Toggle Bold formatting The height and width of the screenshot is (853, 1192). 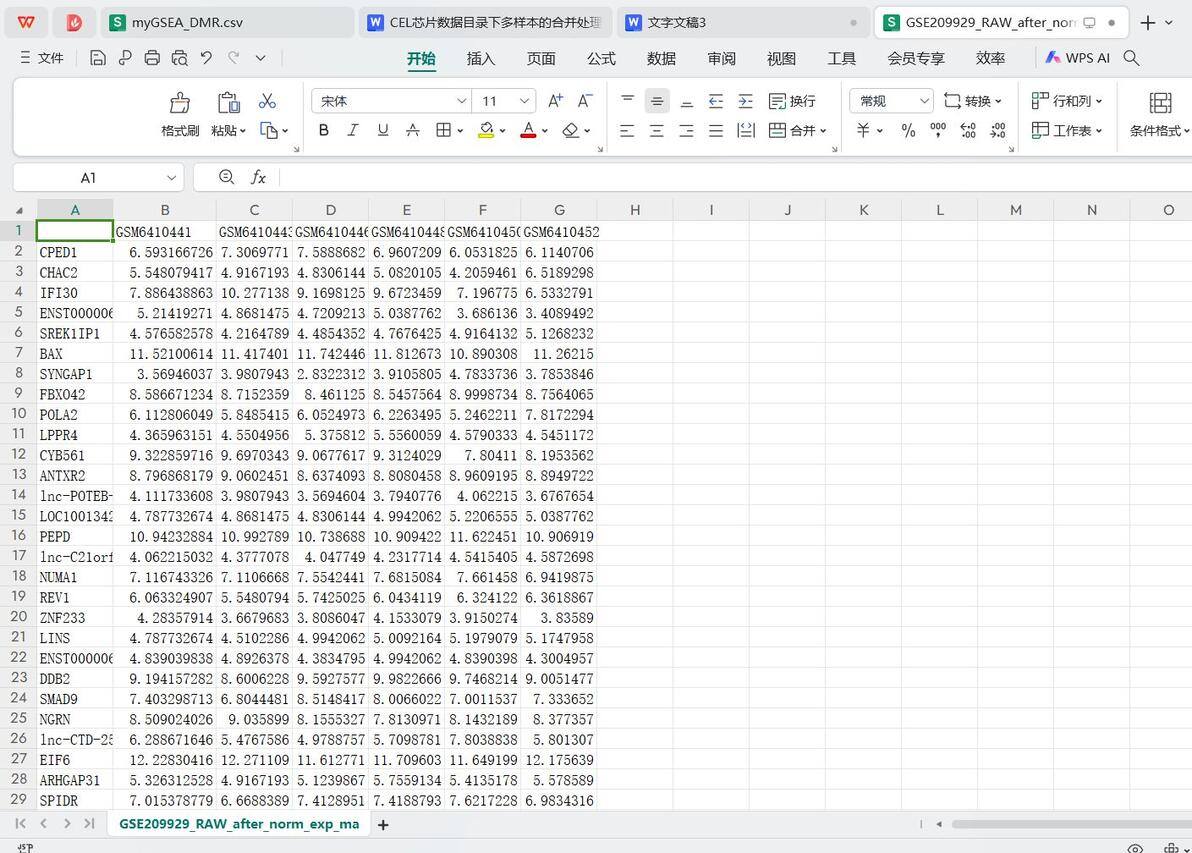pyautogui.click(x=324, y=131)
